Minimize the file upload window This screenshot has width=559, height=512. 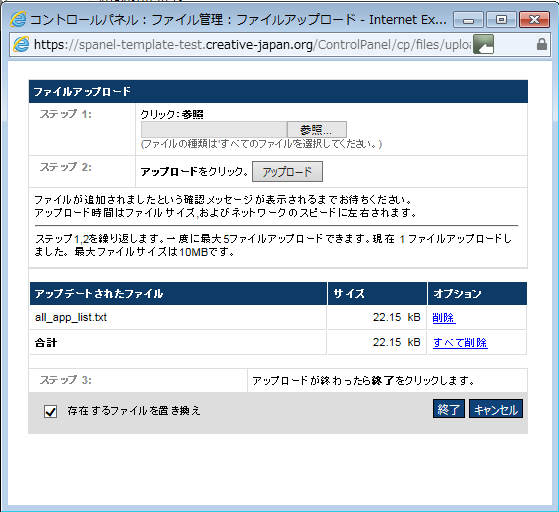pyautogui.click(x=468, y=20)
